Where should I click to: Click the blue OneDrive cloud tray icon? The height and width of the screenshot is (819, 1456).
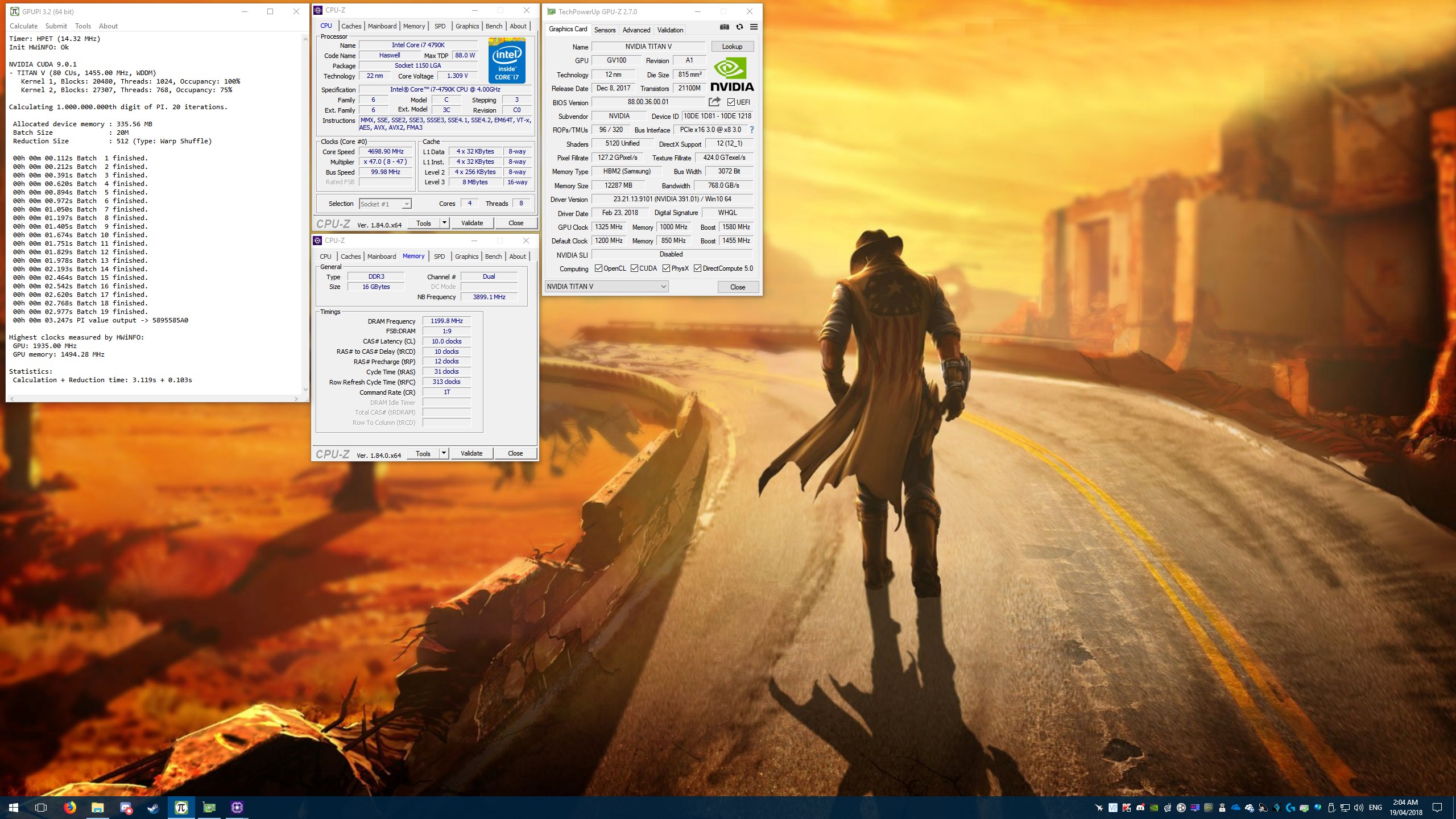1235,808
